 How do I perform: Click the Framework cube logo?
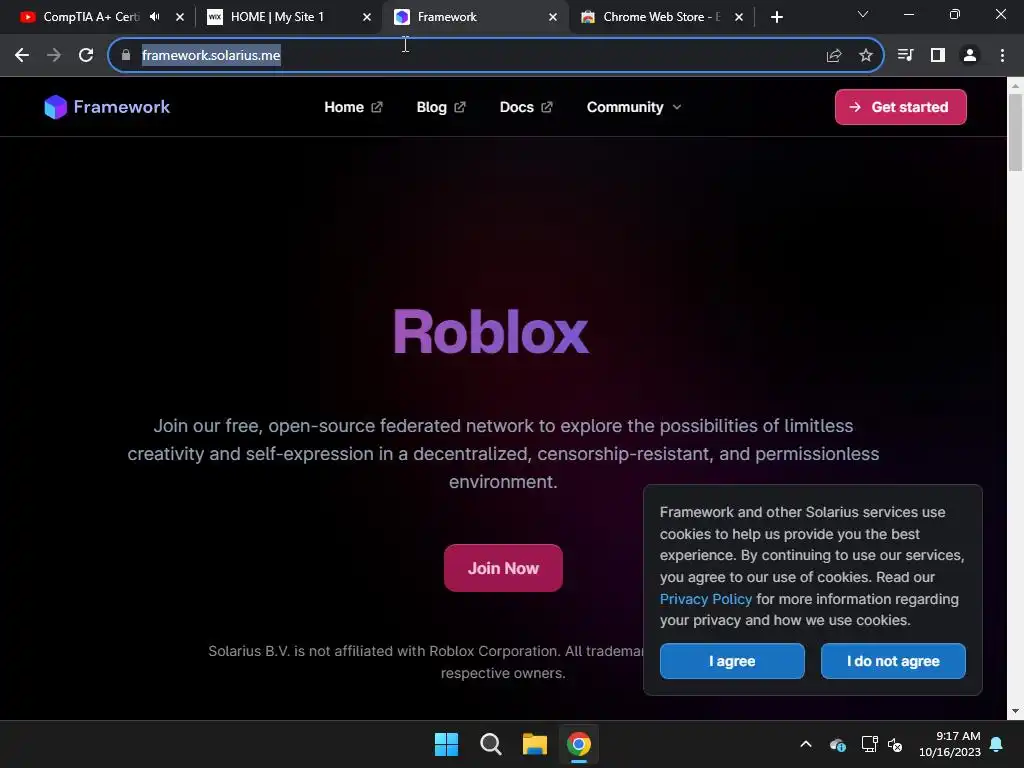pos(56,107)
